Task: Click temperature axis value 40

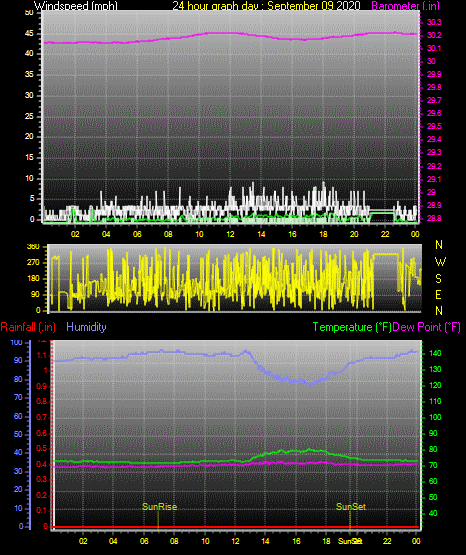Action: pos(433,513)
